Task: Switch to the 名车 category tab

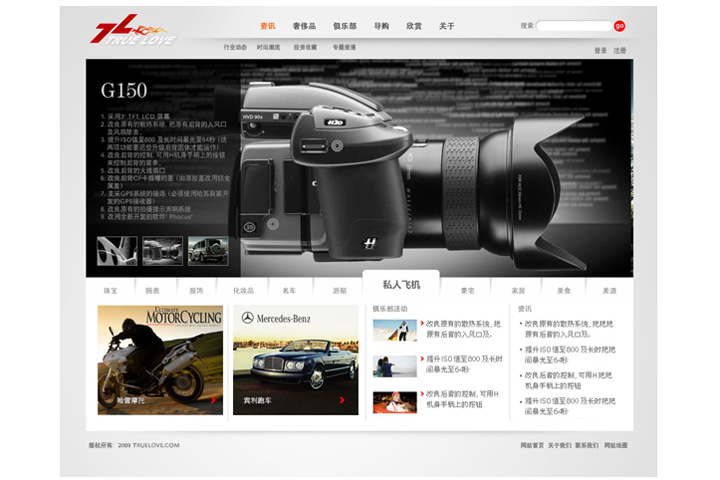Action: tap(289, 290)
